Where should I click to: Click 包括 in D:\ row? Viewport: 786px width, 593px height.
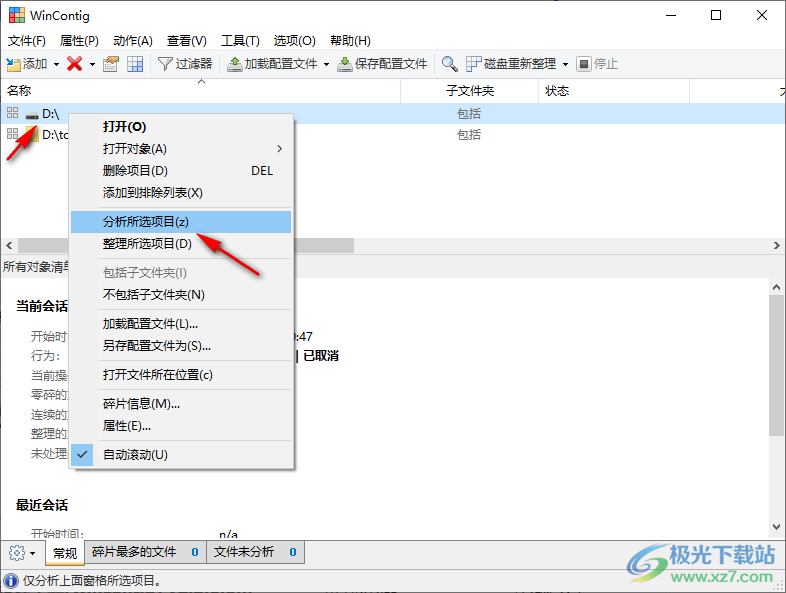[469, 114]
